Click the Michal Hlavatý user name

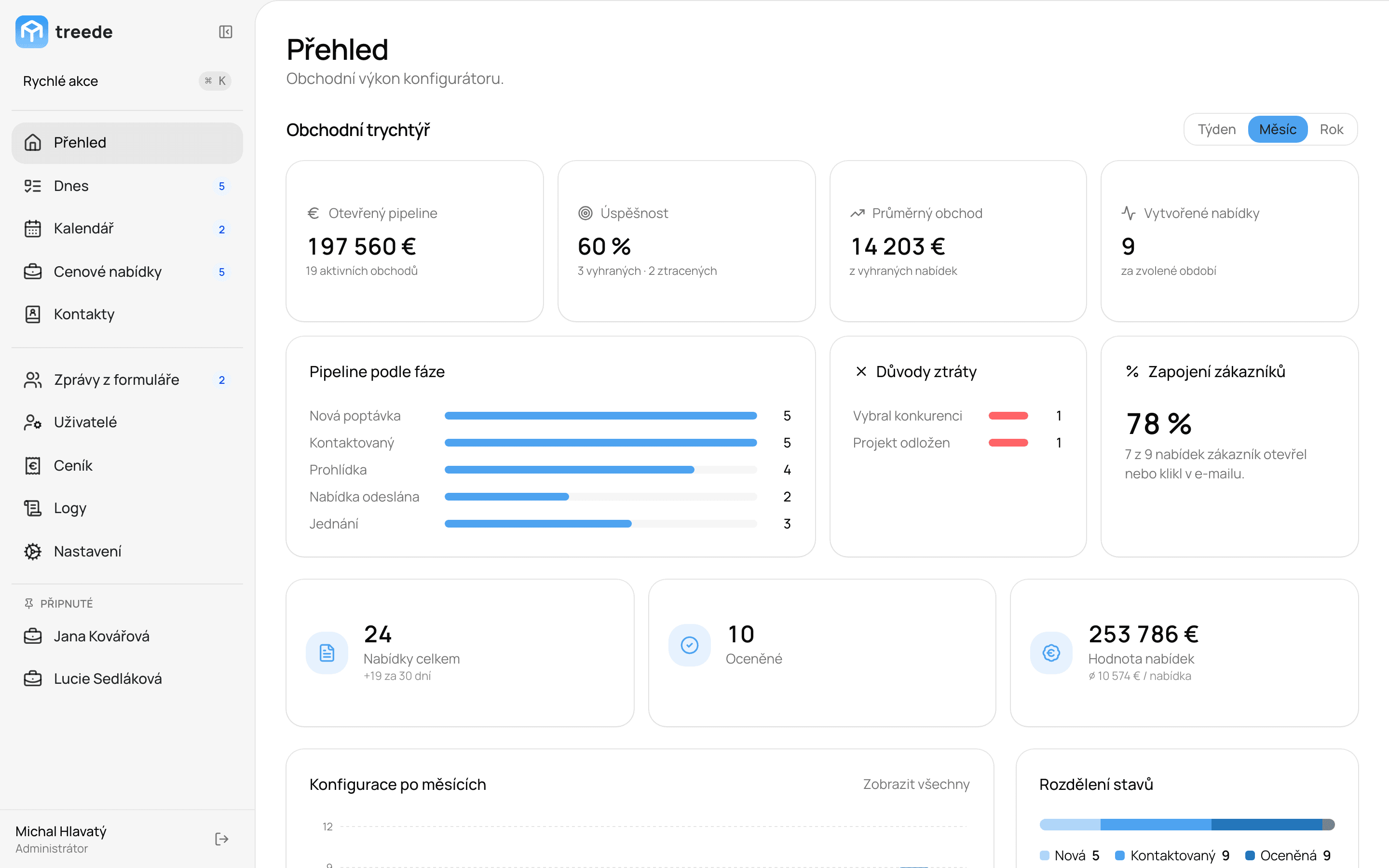tap(61, 831)
